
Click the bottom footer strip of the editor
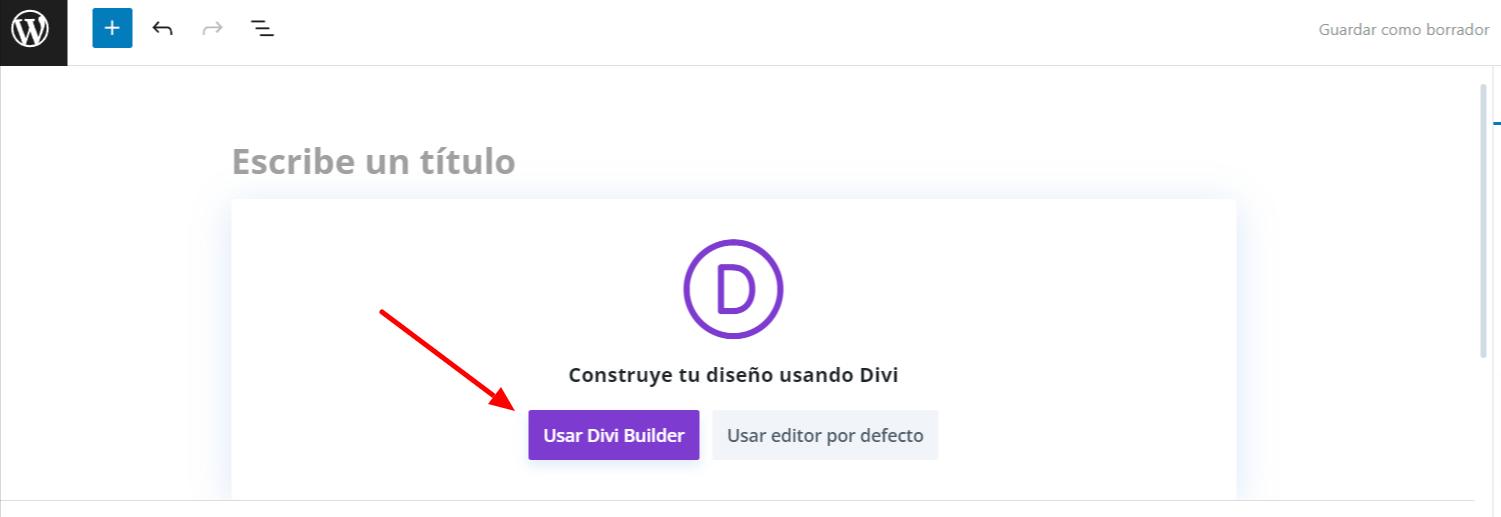(x=737, y=509)
